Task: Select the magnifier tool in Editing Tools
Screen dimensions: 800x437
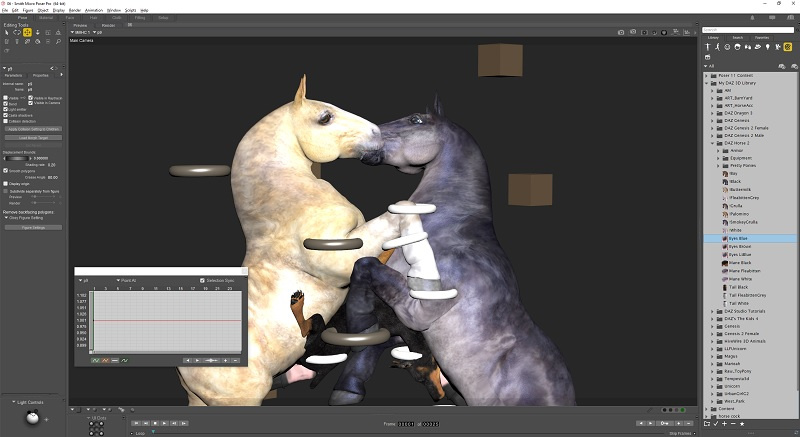Action: pyautogui.click(x=58, y=41)
